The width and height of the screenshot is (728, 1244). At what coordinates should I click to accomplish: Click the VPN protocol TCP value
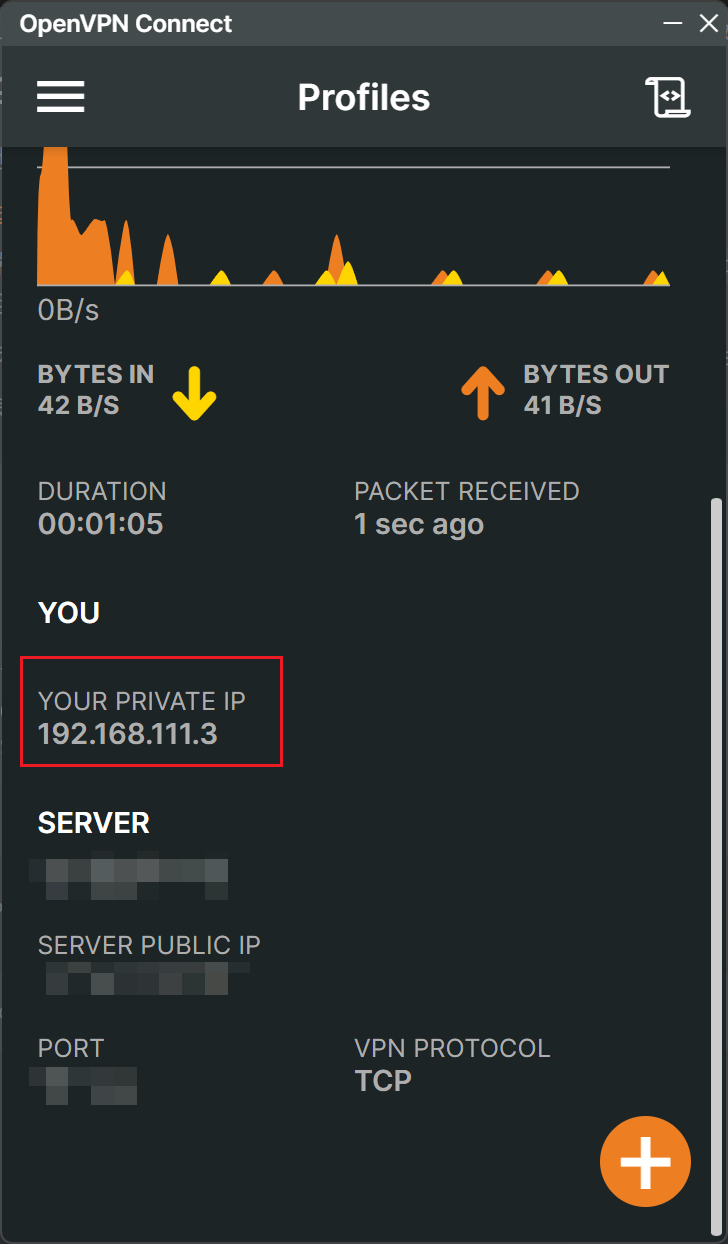click(383, 1081)
